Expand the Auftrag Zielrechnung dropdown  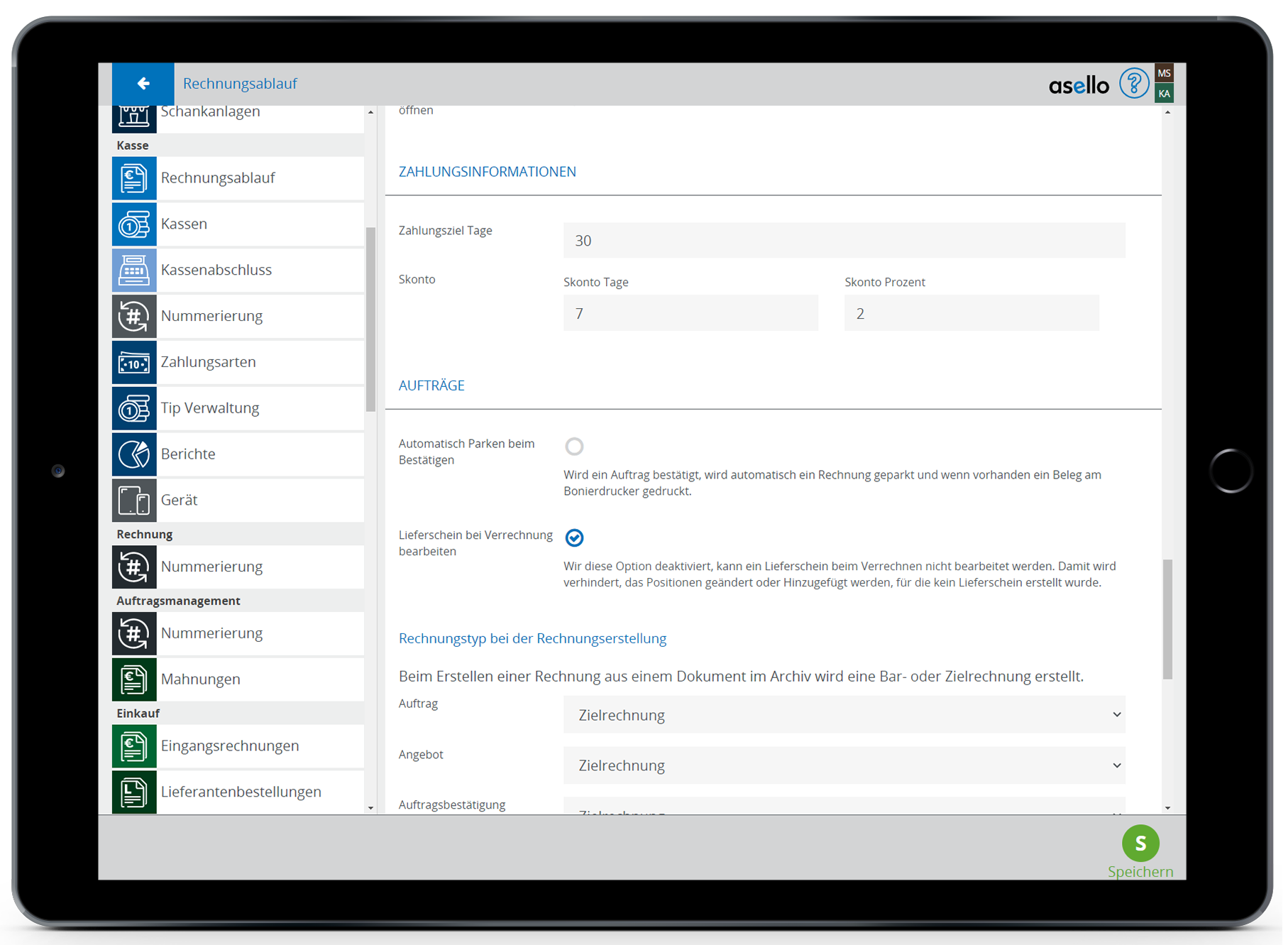(844, 715)
